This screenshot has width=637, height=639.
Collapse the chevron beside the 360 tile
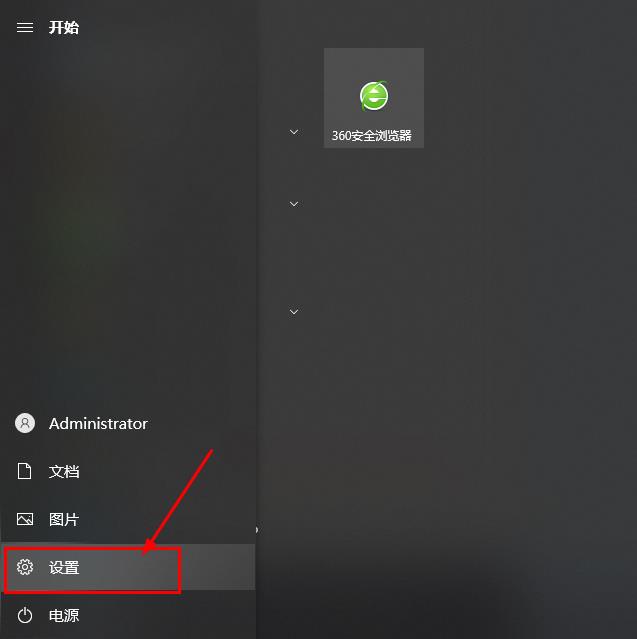point(294,132)
